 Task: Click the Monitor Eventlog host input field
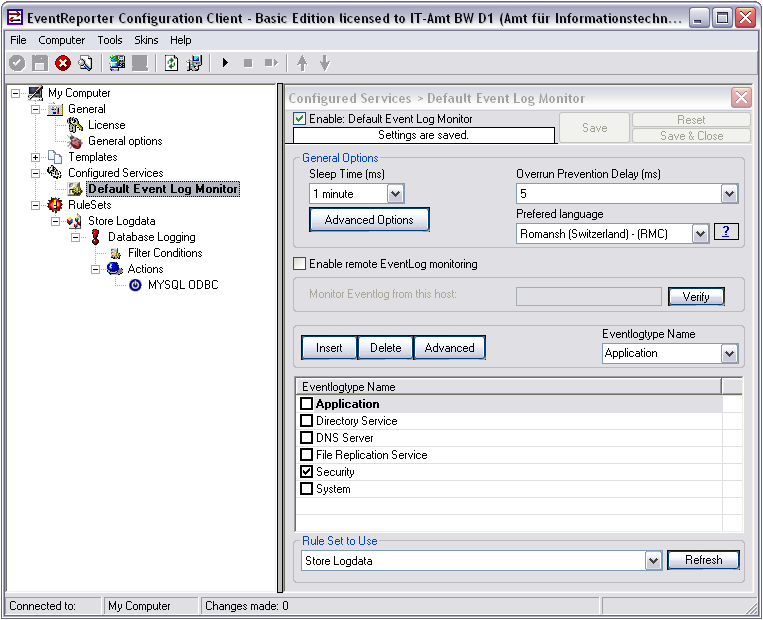pyautogui.click(x=589, y=296)
